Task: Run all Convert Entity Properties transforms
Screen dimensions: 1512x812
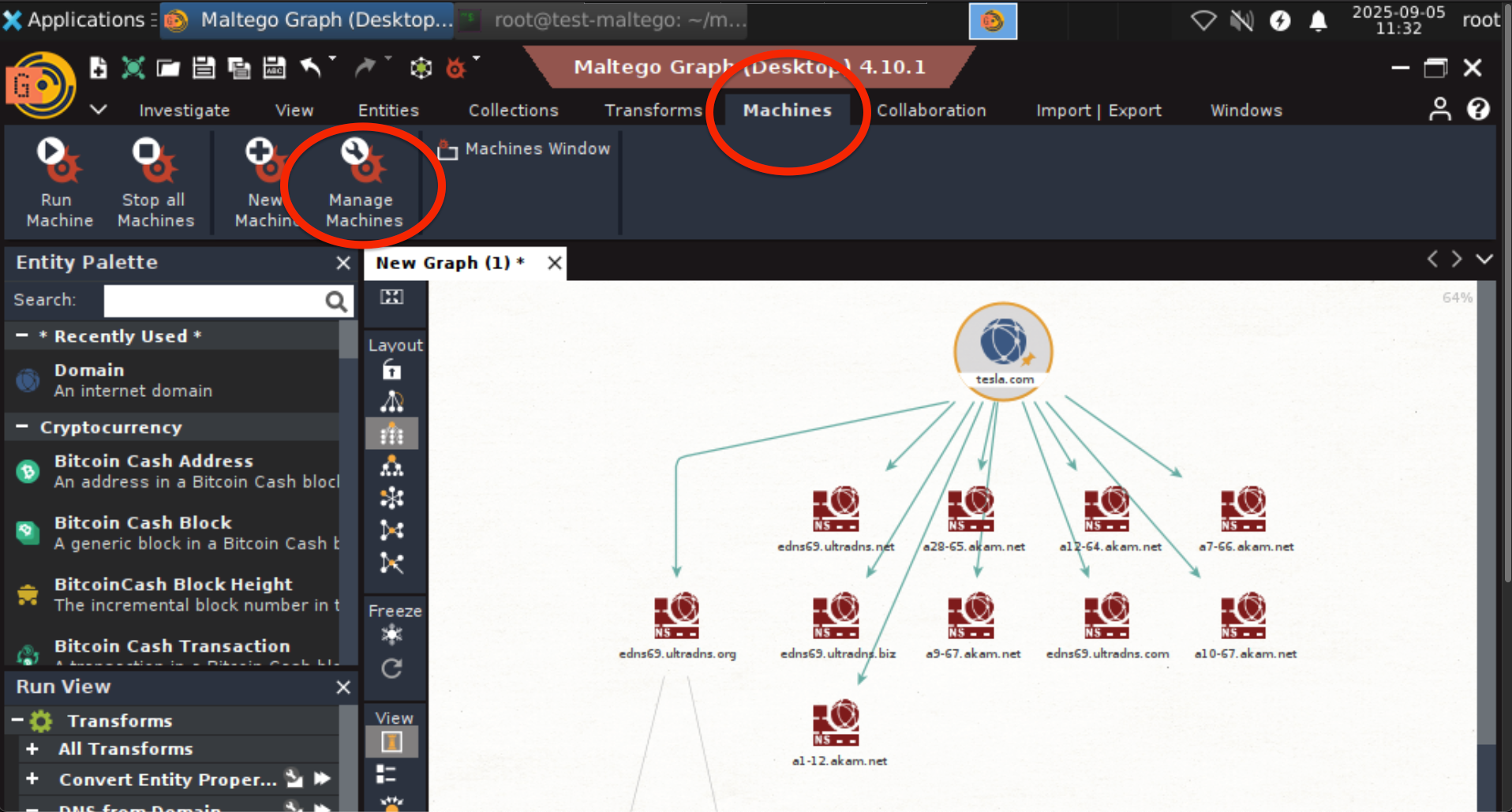Action: click(321, 779)
